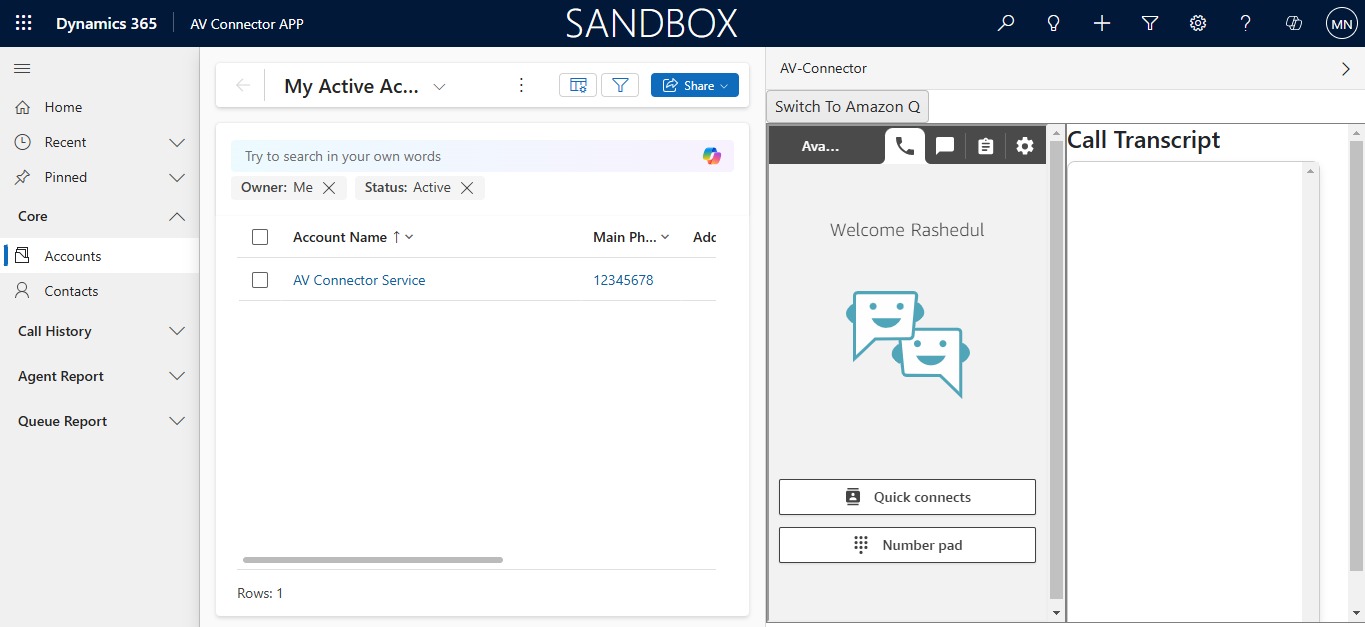
Task: Collapse the Core group chevron
Action: [x=177, y=217]
